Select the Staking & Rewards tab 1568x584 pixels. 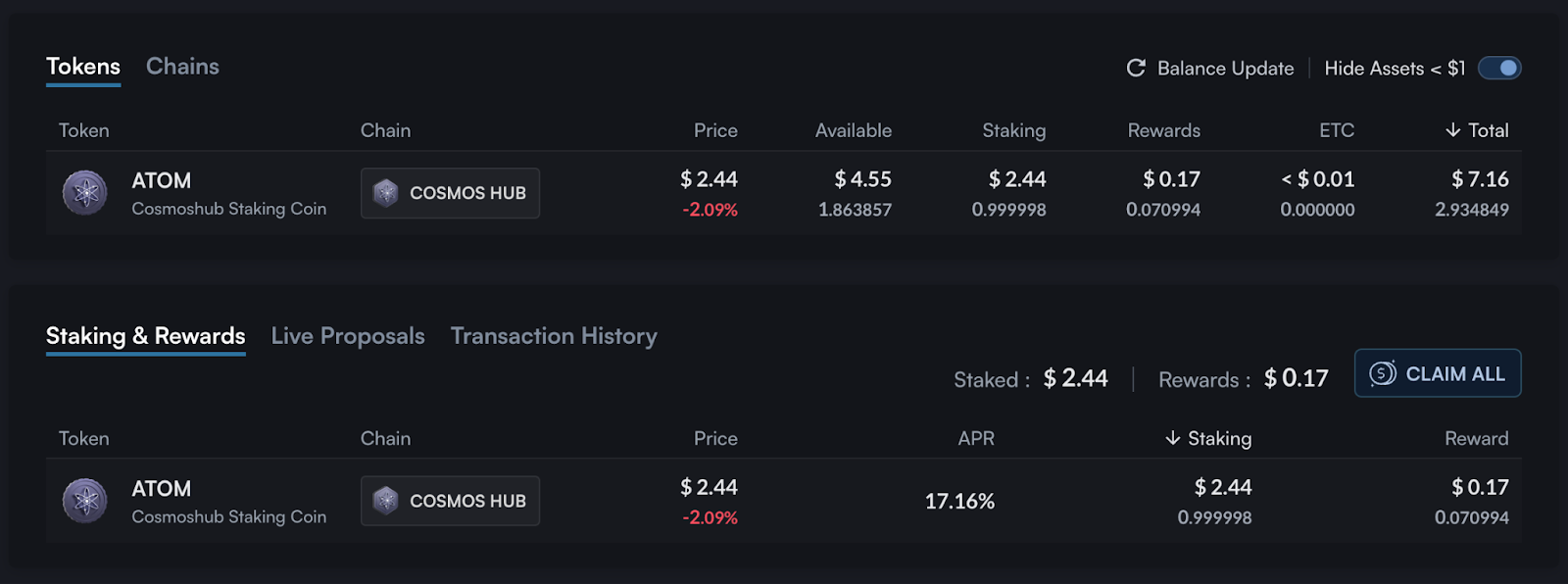coord(144,335)
